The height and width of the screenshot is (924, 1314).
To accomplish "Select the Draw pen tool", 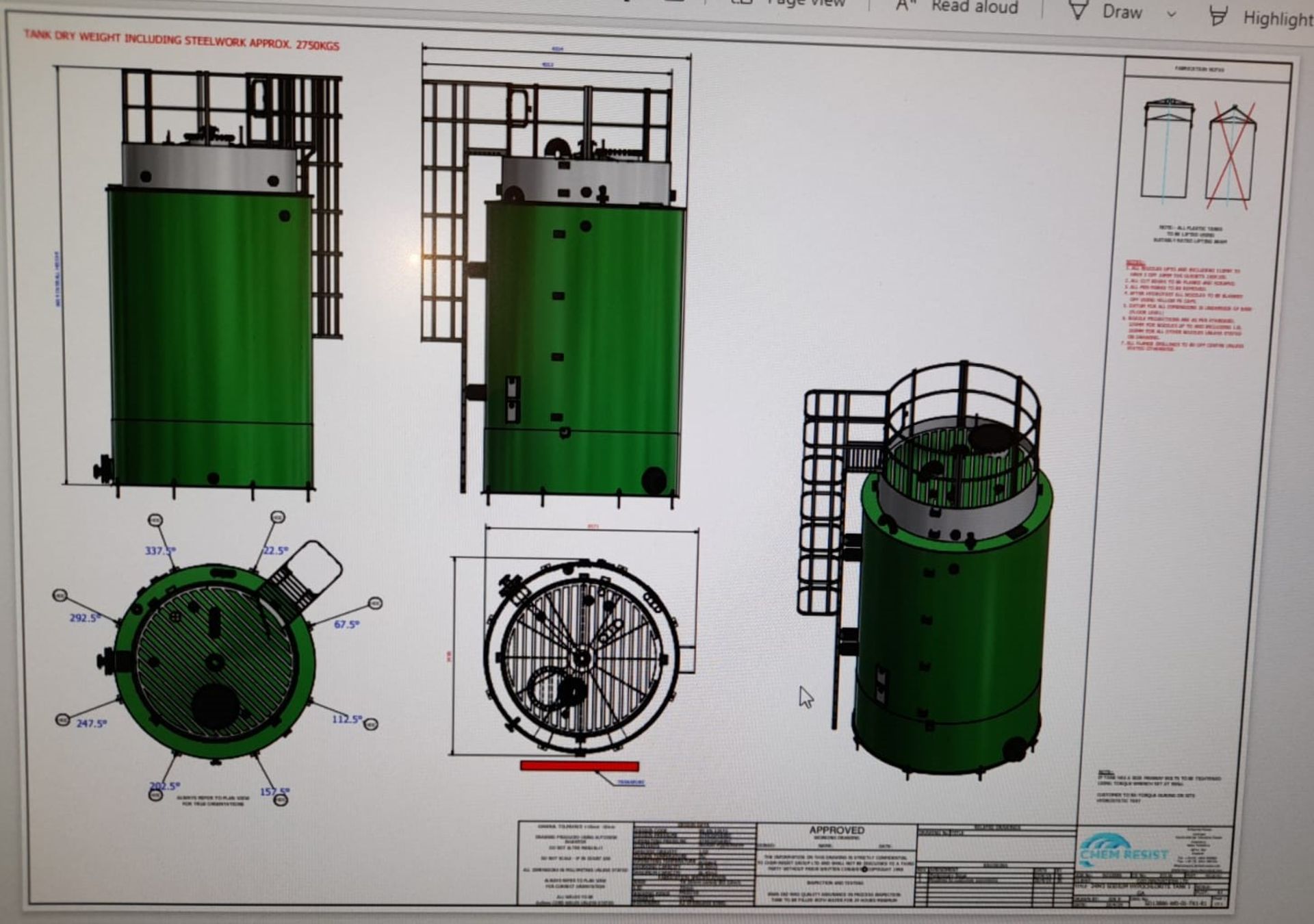I will pos(1106,11).
